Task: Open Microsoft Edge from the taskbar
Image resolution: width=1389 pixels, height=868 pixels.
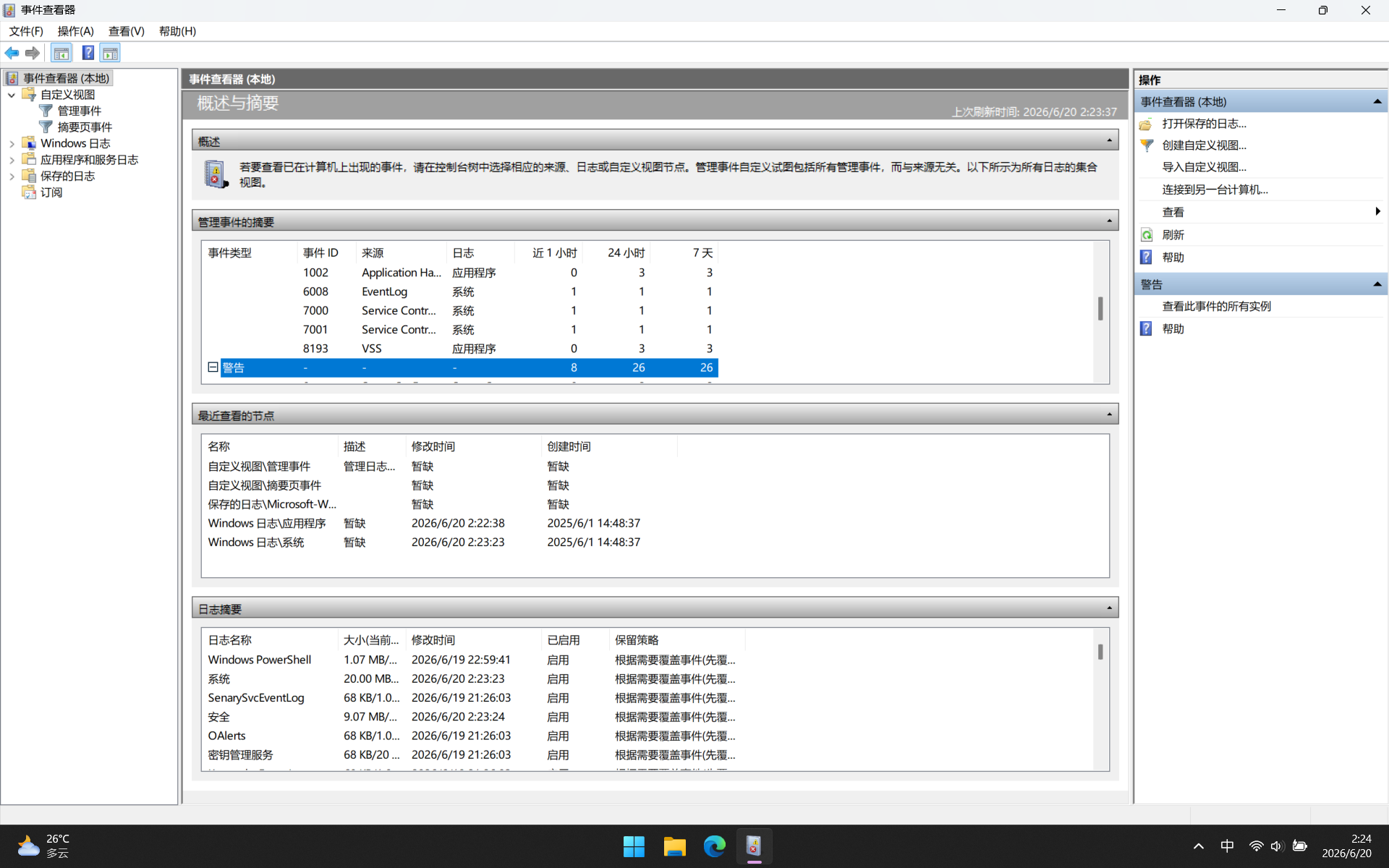Action: coord(714,846)
